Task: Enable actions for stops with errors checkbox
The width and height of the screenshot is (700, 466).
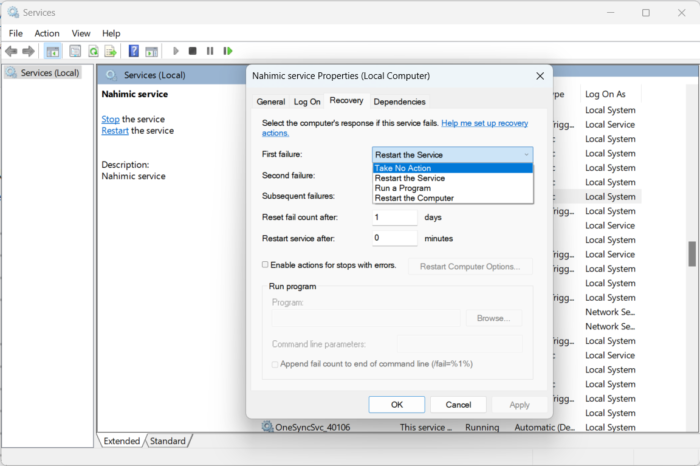Action: [x=265, y=265]
